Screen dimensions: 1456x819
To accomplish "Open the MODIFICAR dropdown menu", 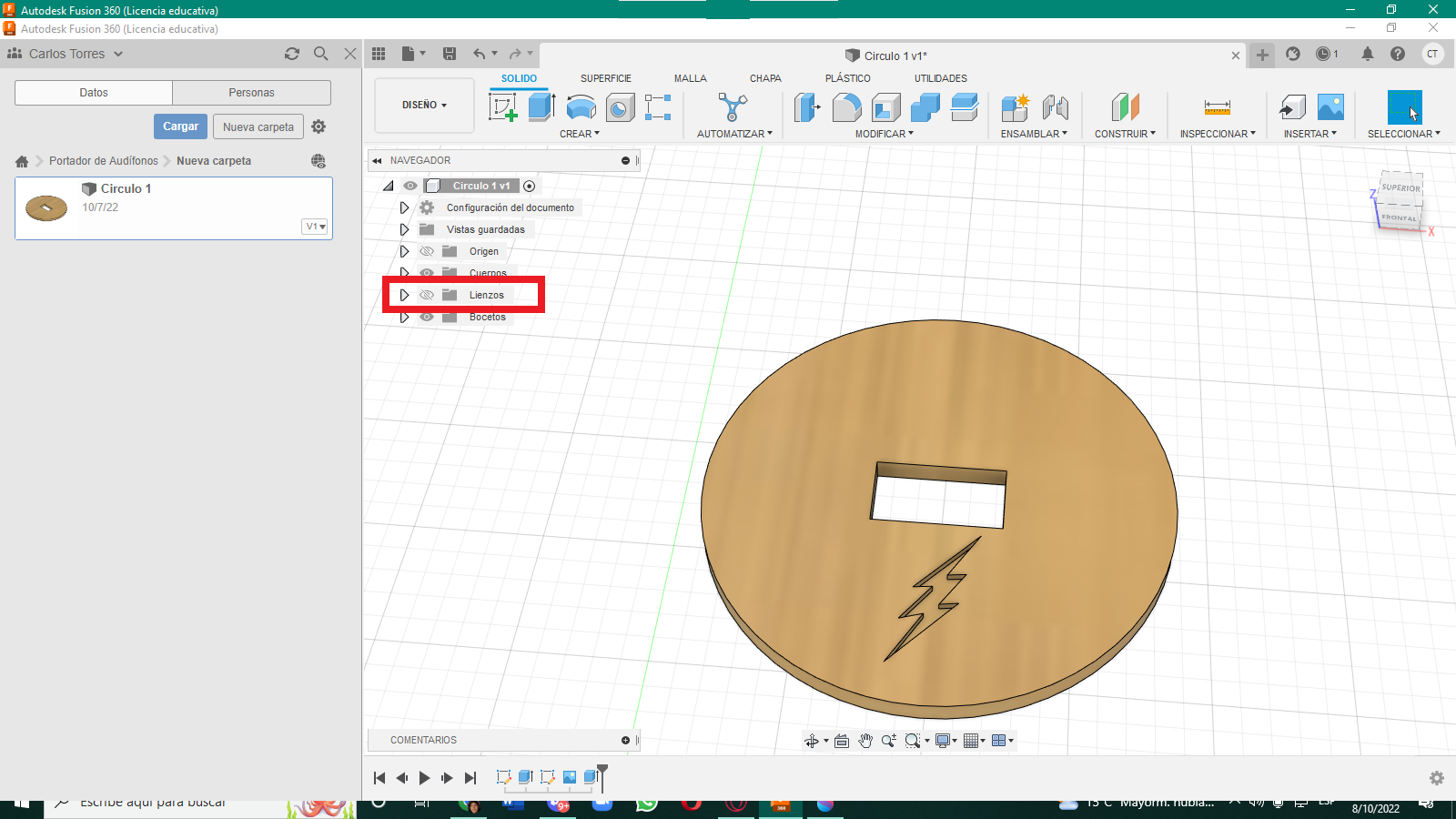I will [x=885, y=134].
